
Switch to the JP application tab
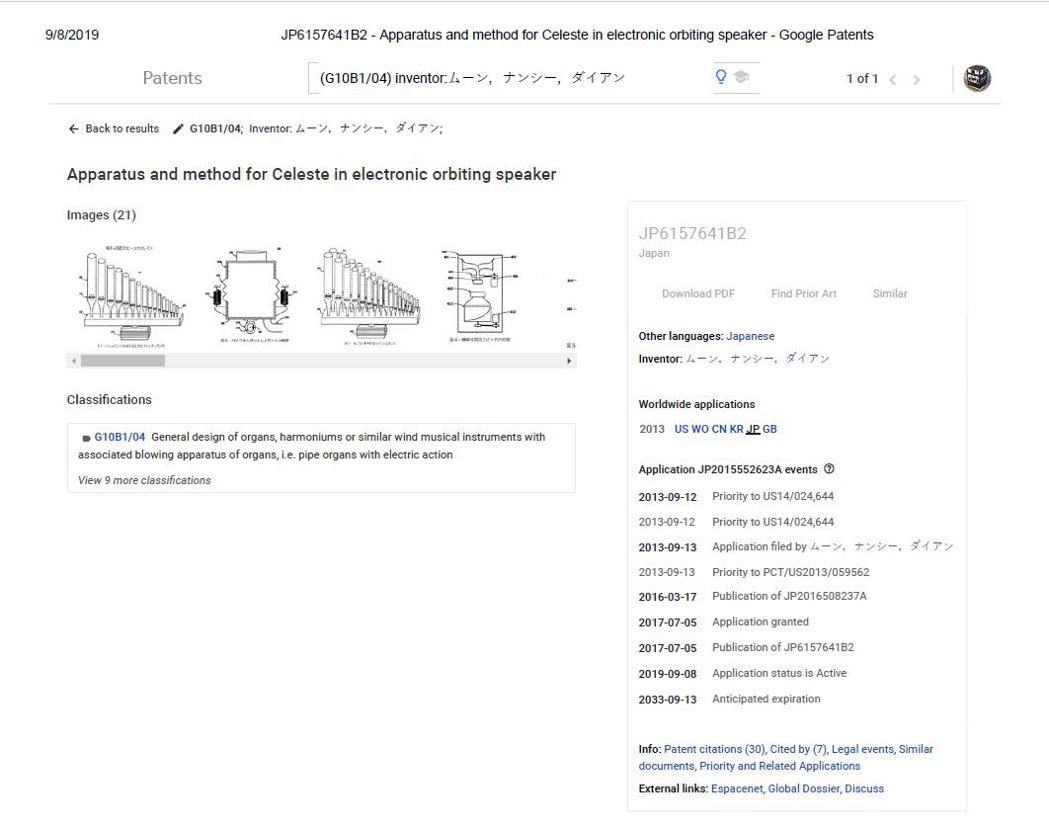pos(752,428)
